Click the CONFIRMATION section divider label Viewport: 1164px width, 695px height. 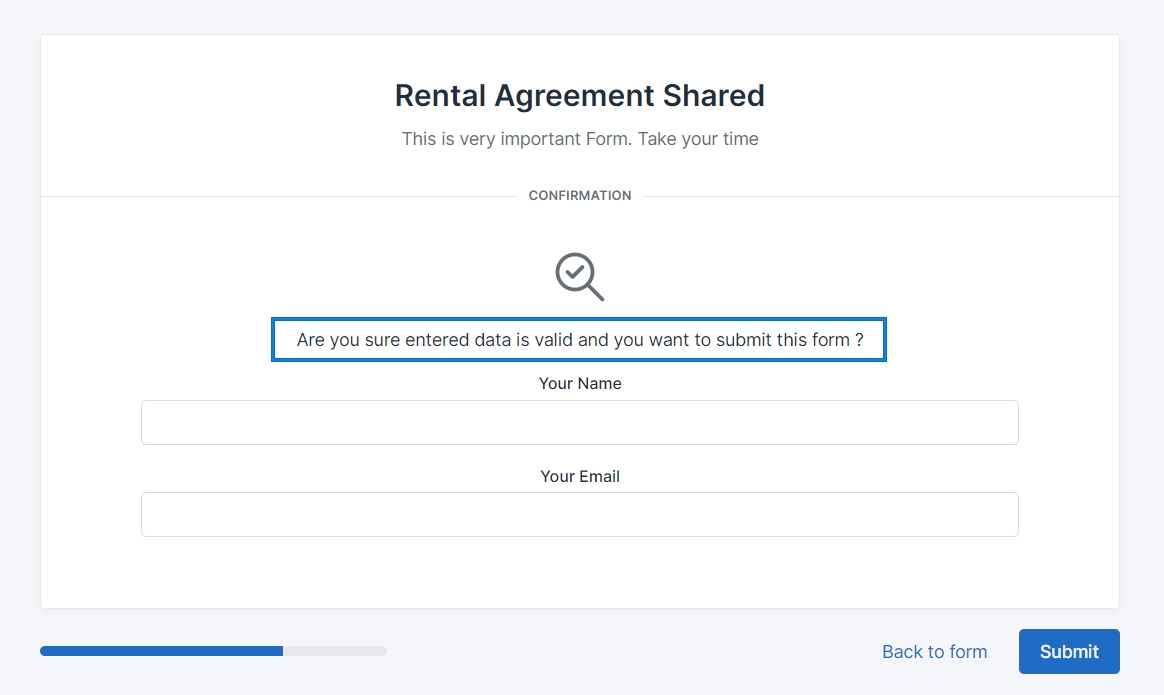pos(579,196)
